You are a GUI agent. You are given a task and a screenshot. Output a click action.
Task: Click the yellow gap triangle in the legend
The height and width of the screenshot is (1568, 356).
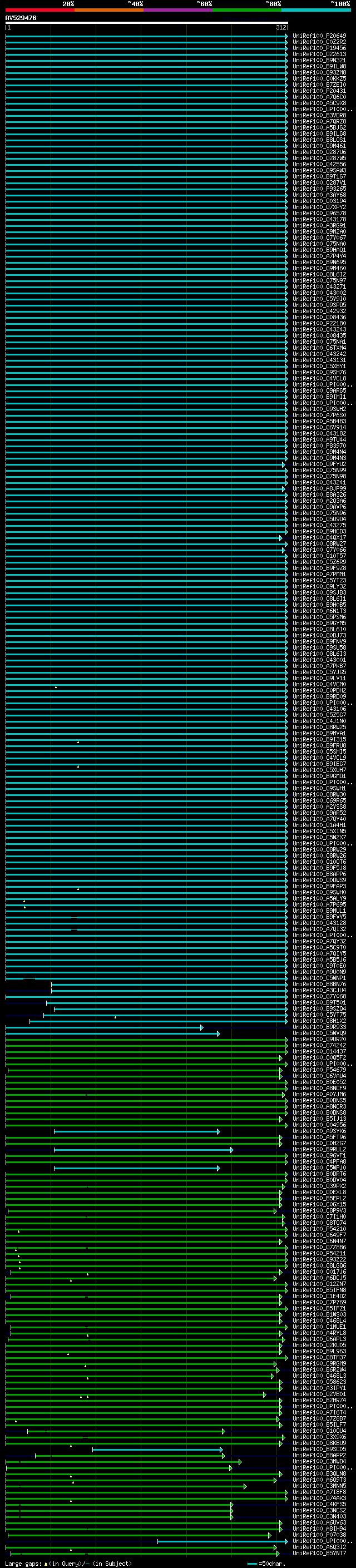[x=46, y=1563]
